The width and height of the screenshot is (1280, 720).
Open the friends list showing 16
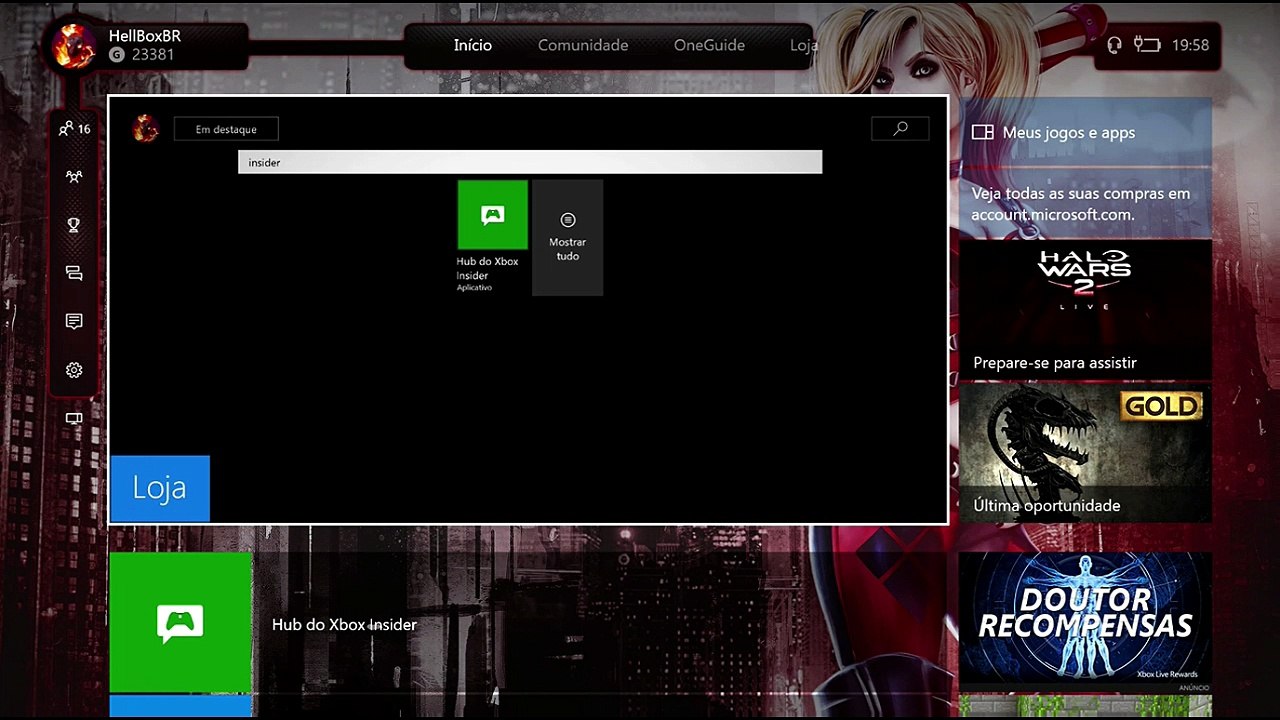74,129
